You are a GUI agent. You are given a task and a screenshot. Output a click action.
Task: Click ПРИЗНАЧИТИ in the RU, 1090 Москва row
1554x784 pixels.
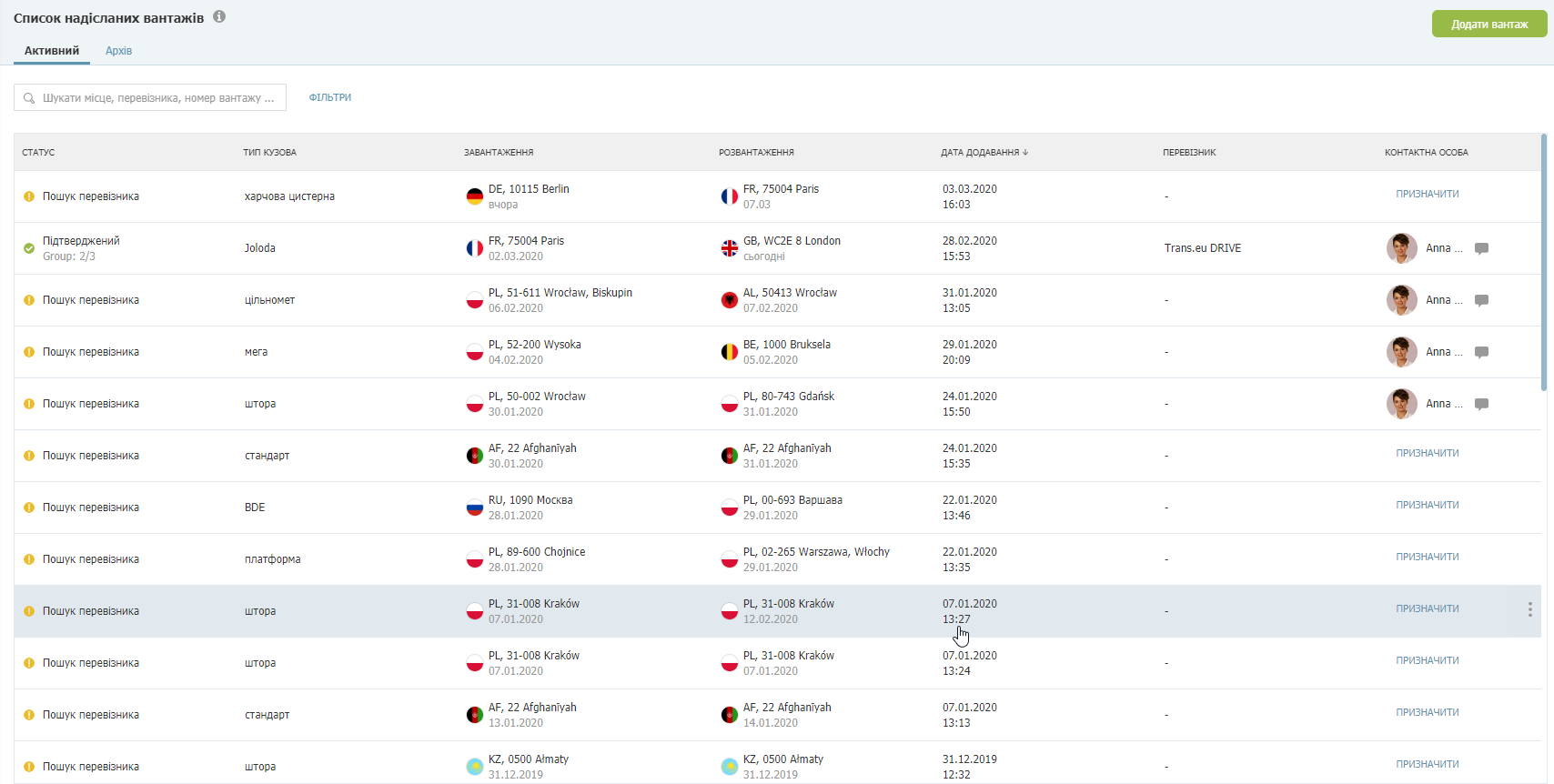[x=1428, y=505]
